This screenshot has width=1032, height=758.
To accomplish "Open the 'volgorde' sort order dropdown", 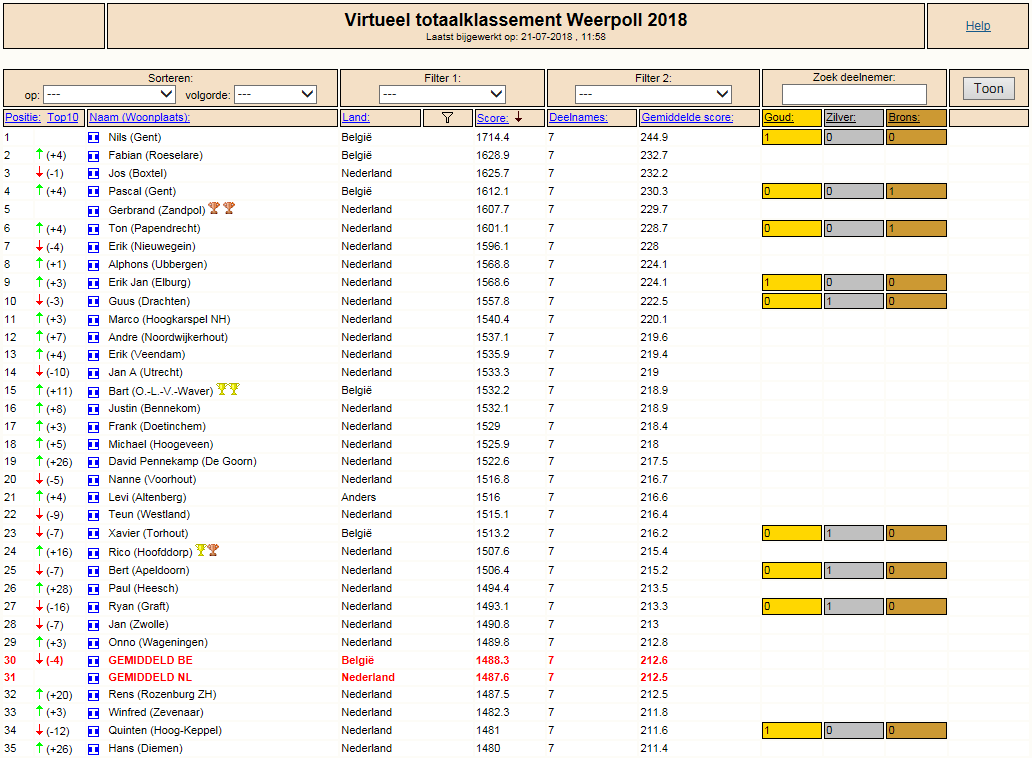I will 275,94.
